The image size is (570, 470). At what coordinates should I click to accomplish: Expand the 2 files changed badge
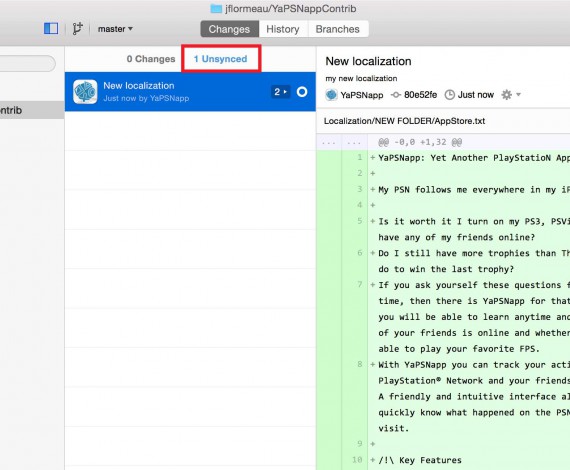click(x=280, y=92)
